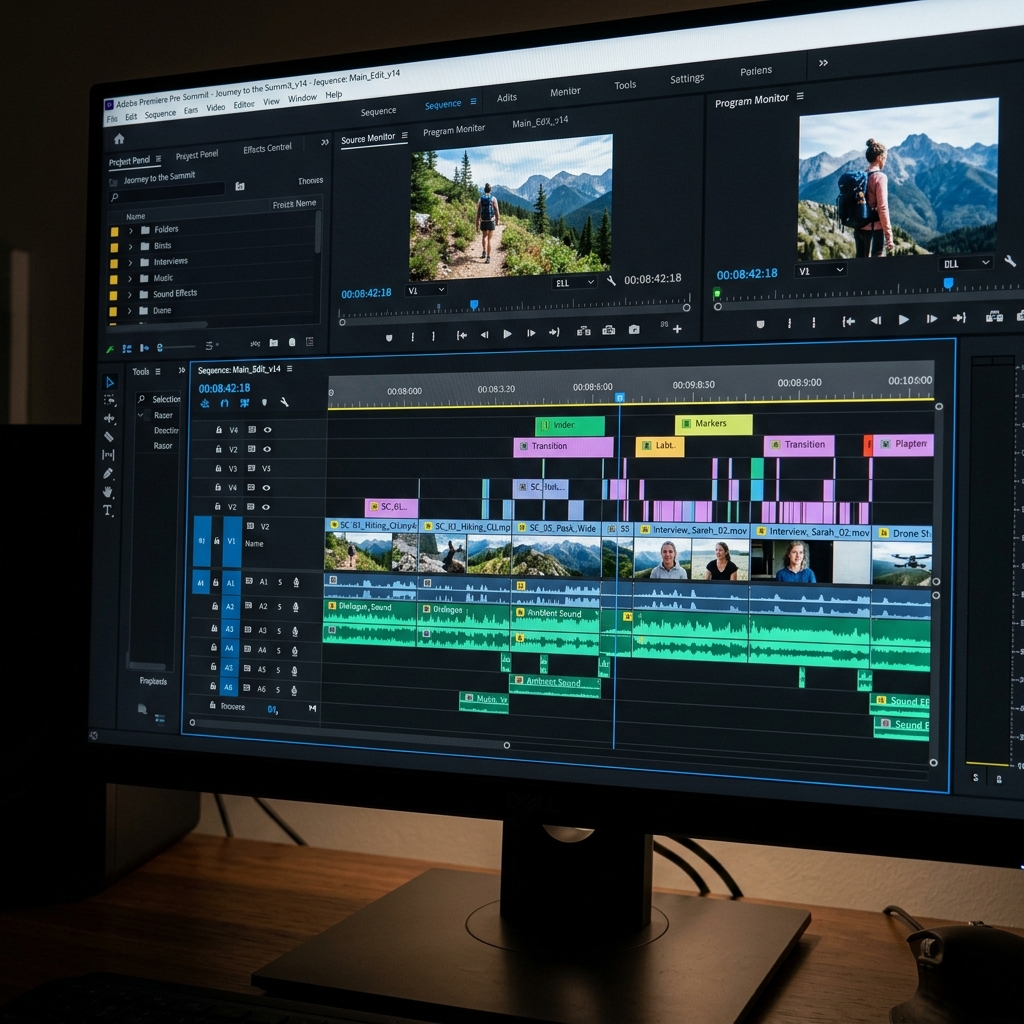
Task: Open Source Monitor V1 dropdown
Action: click(x=426, y=290)
